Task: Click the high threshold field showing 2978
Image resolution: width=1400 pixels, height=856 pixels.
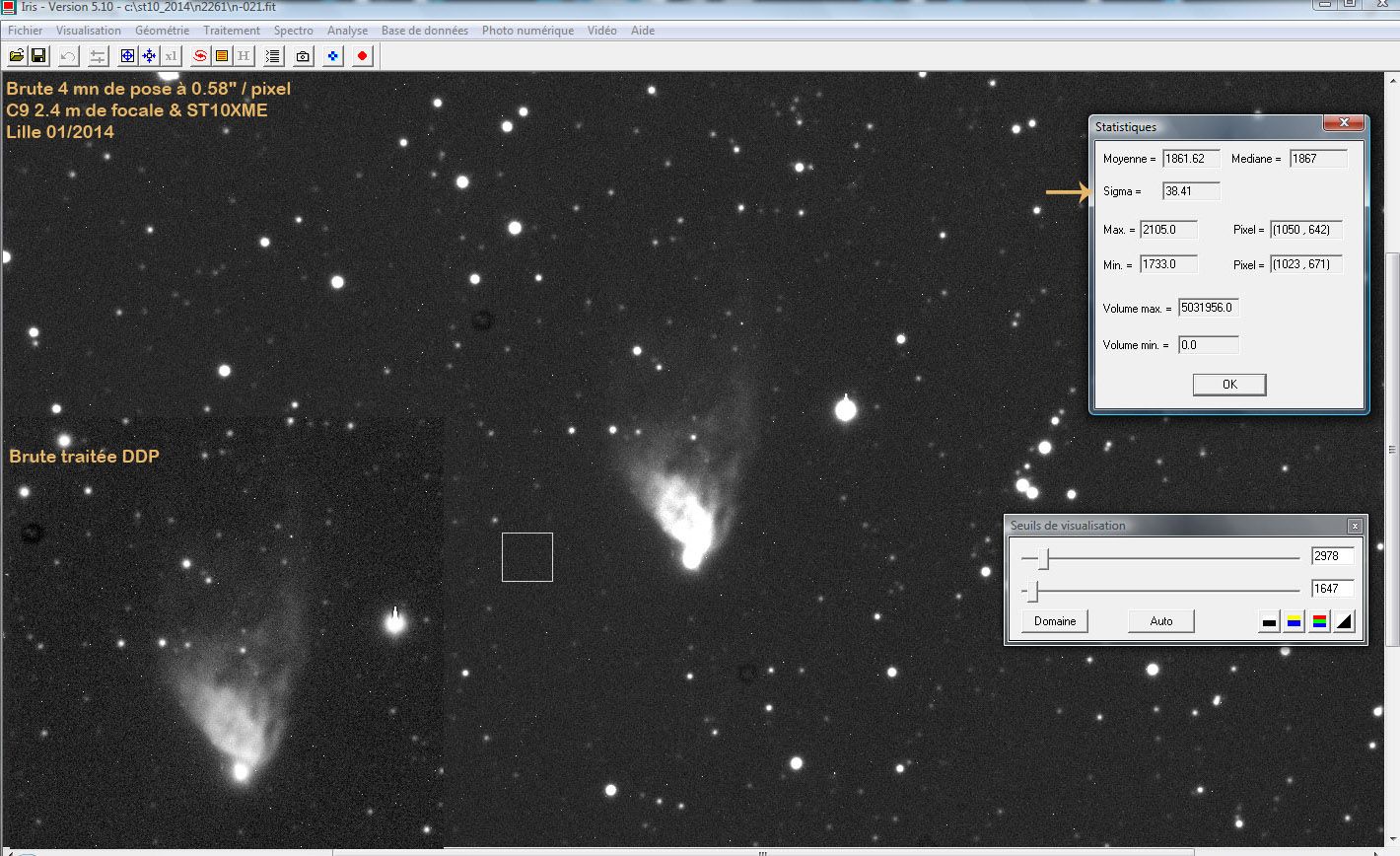Action: (x=1332, y=556)
